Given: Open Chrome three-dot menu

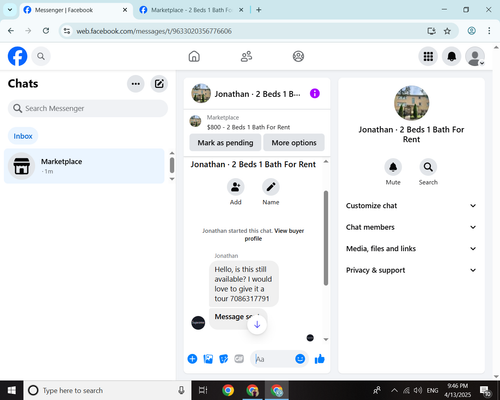Looking at the screenshot, I should 489,31.
